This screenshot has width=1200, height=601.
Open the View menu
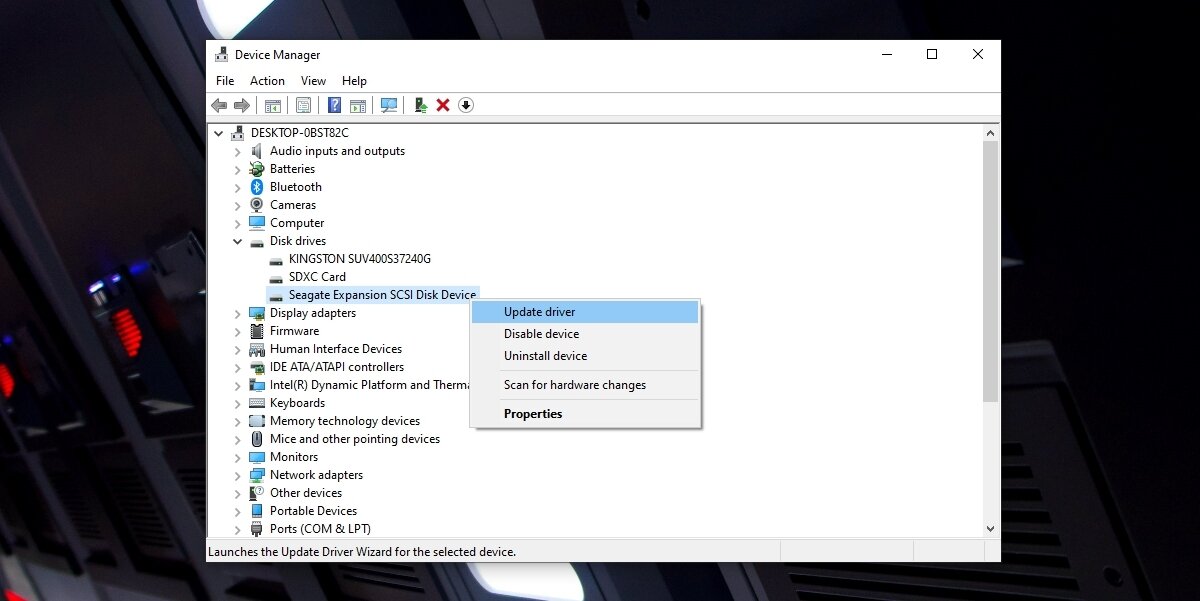tap(313, 81)
